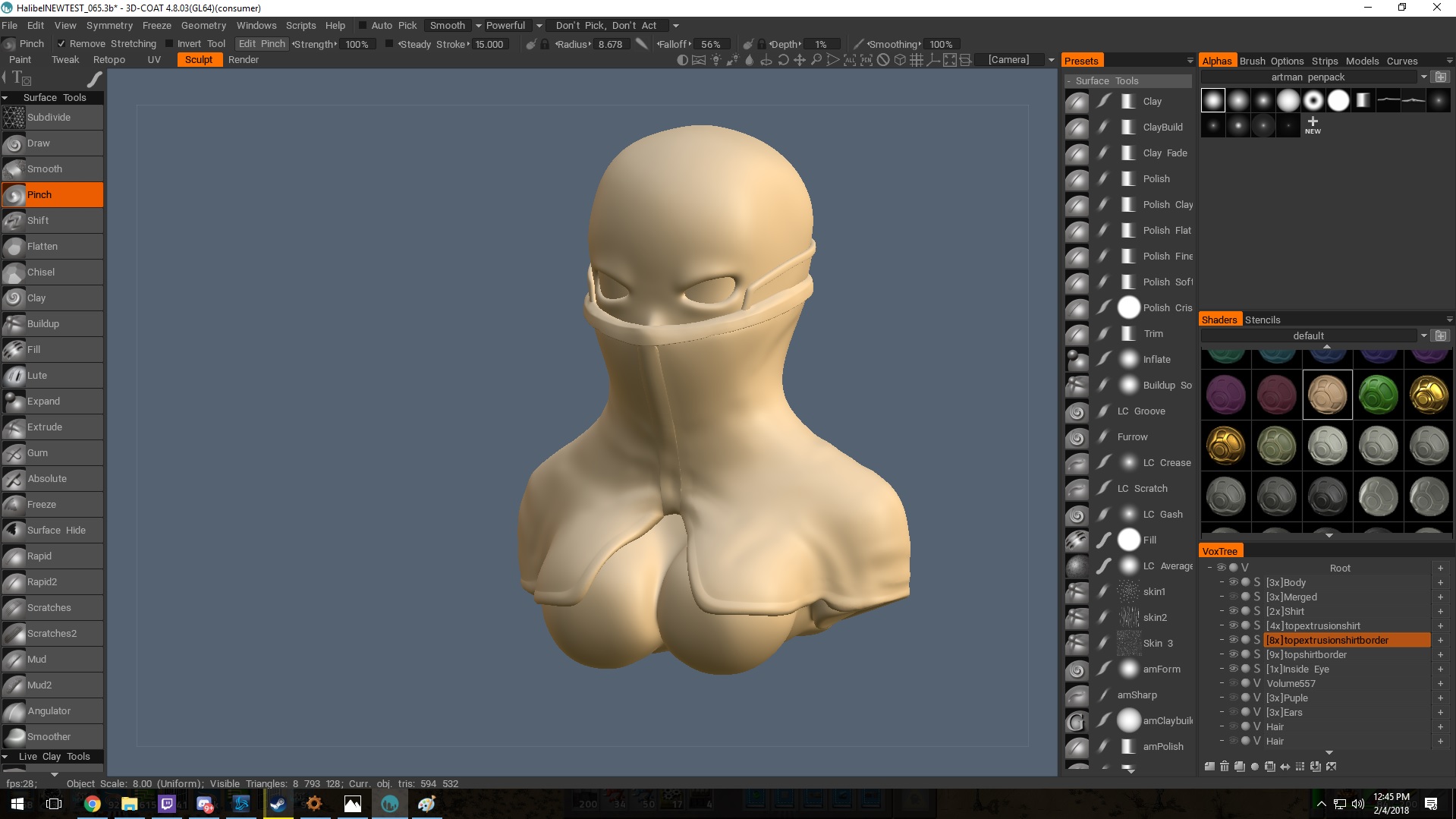Viewport: 1456px width, 819px height.
Task: Select the Subdivide tool
Action: click(49, 118)
